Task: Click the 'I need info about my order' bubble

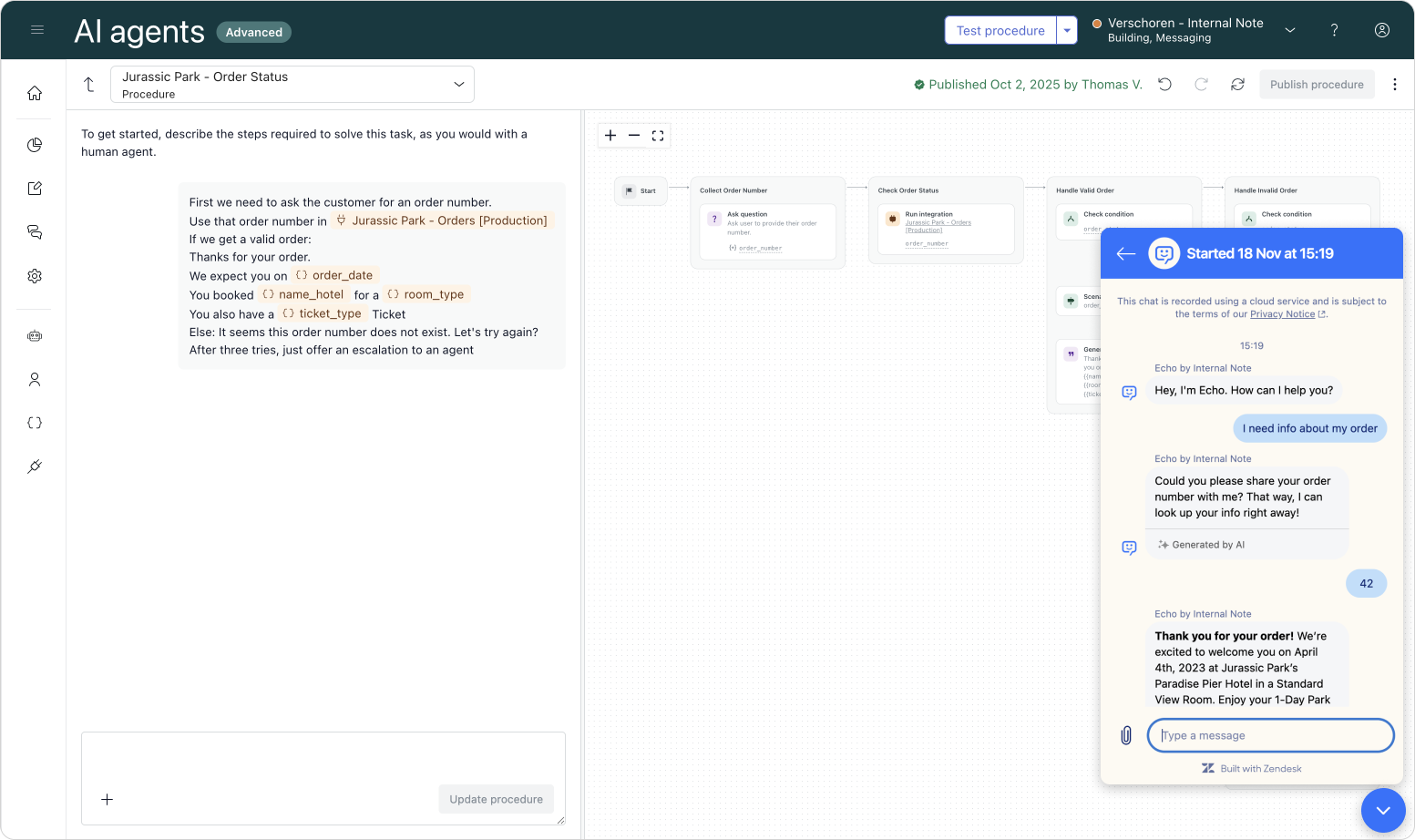Action: point(1309,428)
